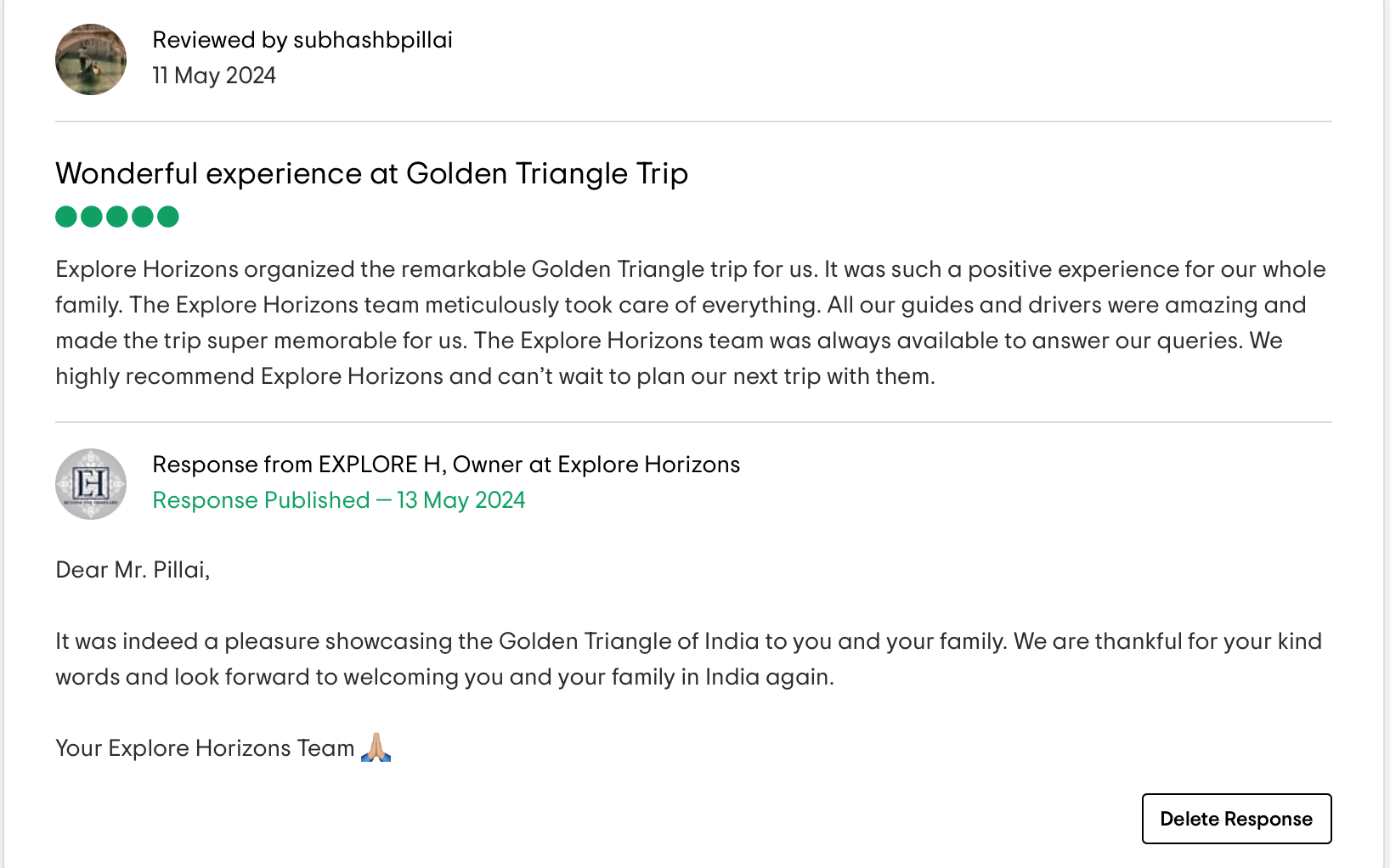Click the Reviewed by label text
The image size is (1390, 868).
click(x=220, y=40)
